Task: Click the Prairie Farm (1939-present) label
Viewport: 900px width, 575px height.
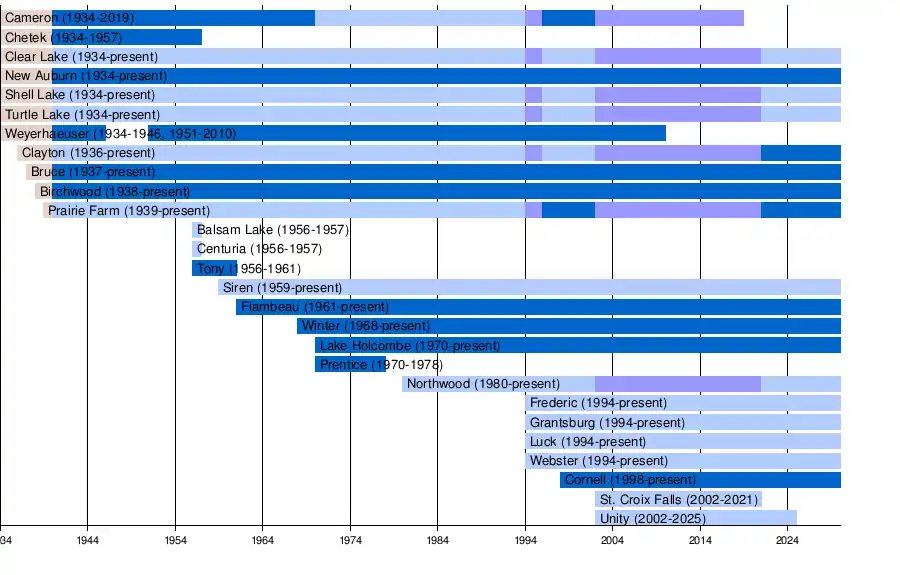Action: pos(129,211)
